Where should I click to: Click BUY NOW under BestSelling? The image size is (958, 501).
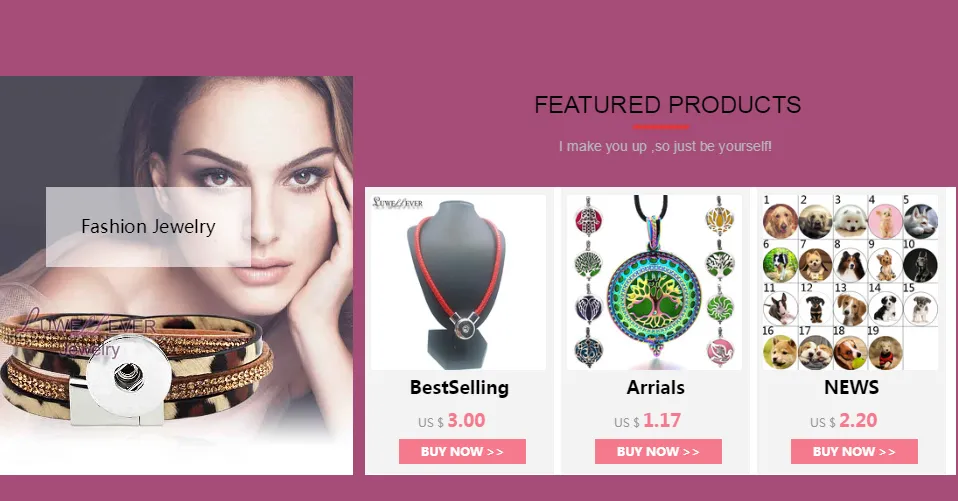pyautogui.click(x=462, y=452)
